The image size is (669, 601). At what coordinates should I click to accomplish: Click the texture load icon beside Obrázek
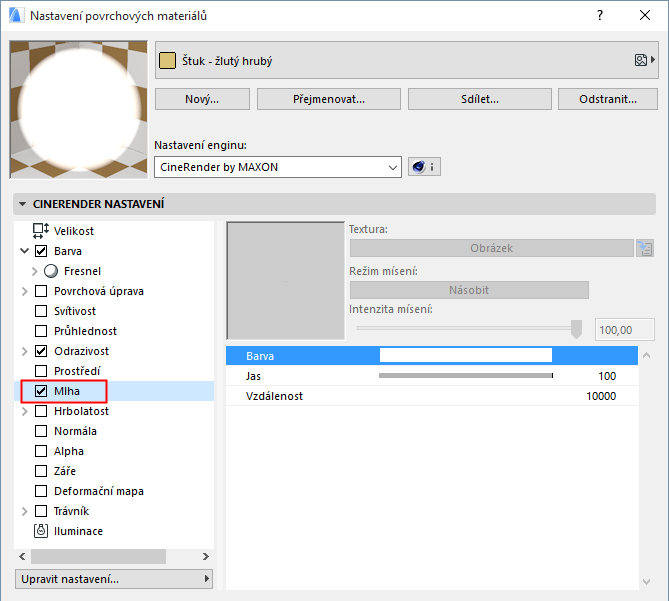[x=645, y=248]
